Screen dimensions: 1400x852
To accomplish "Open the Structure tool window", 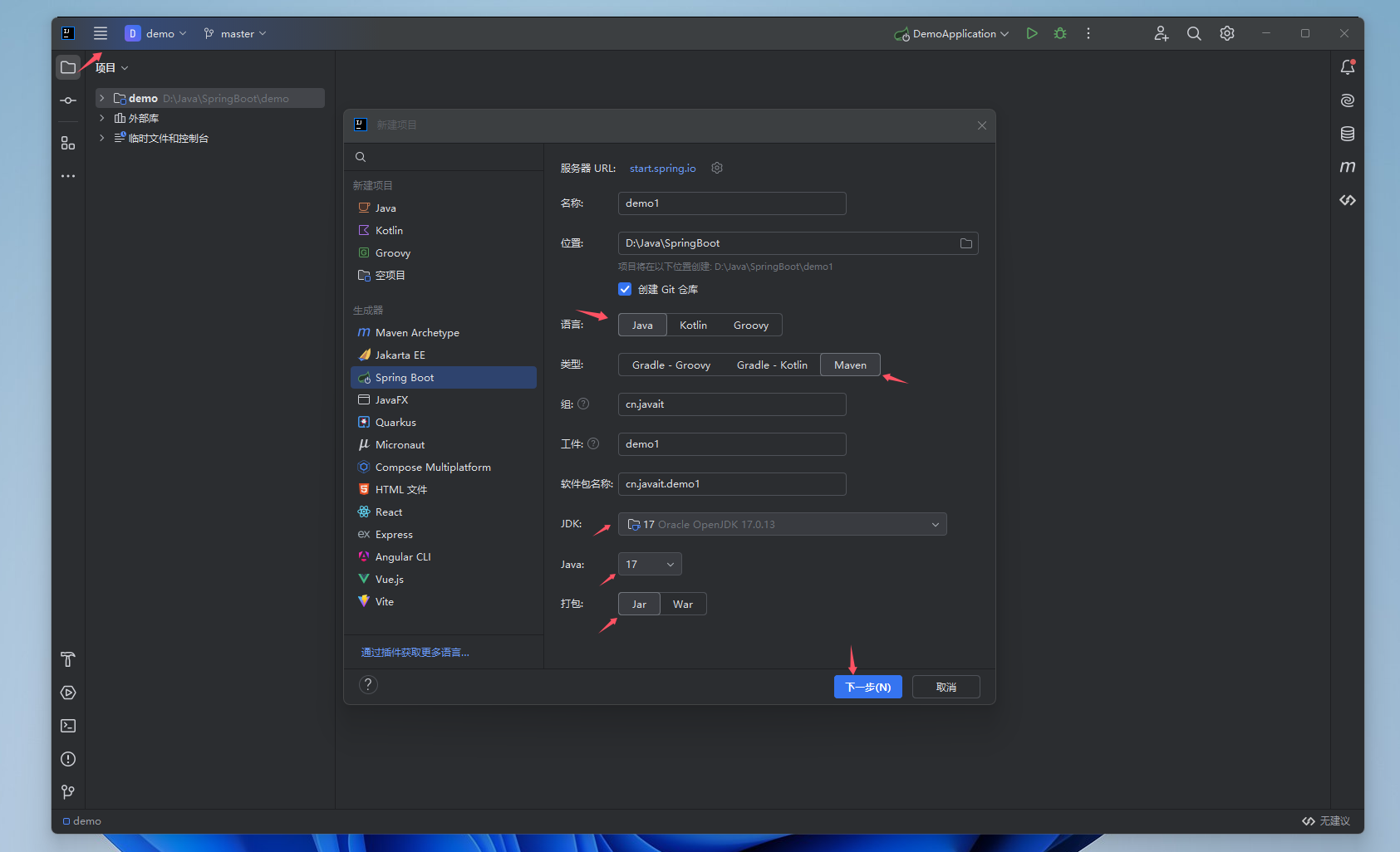I will point(68,143).
